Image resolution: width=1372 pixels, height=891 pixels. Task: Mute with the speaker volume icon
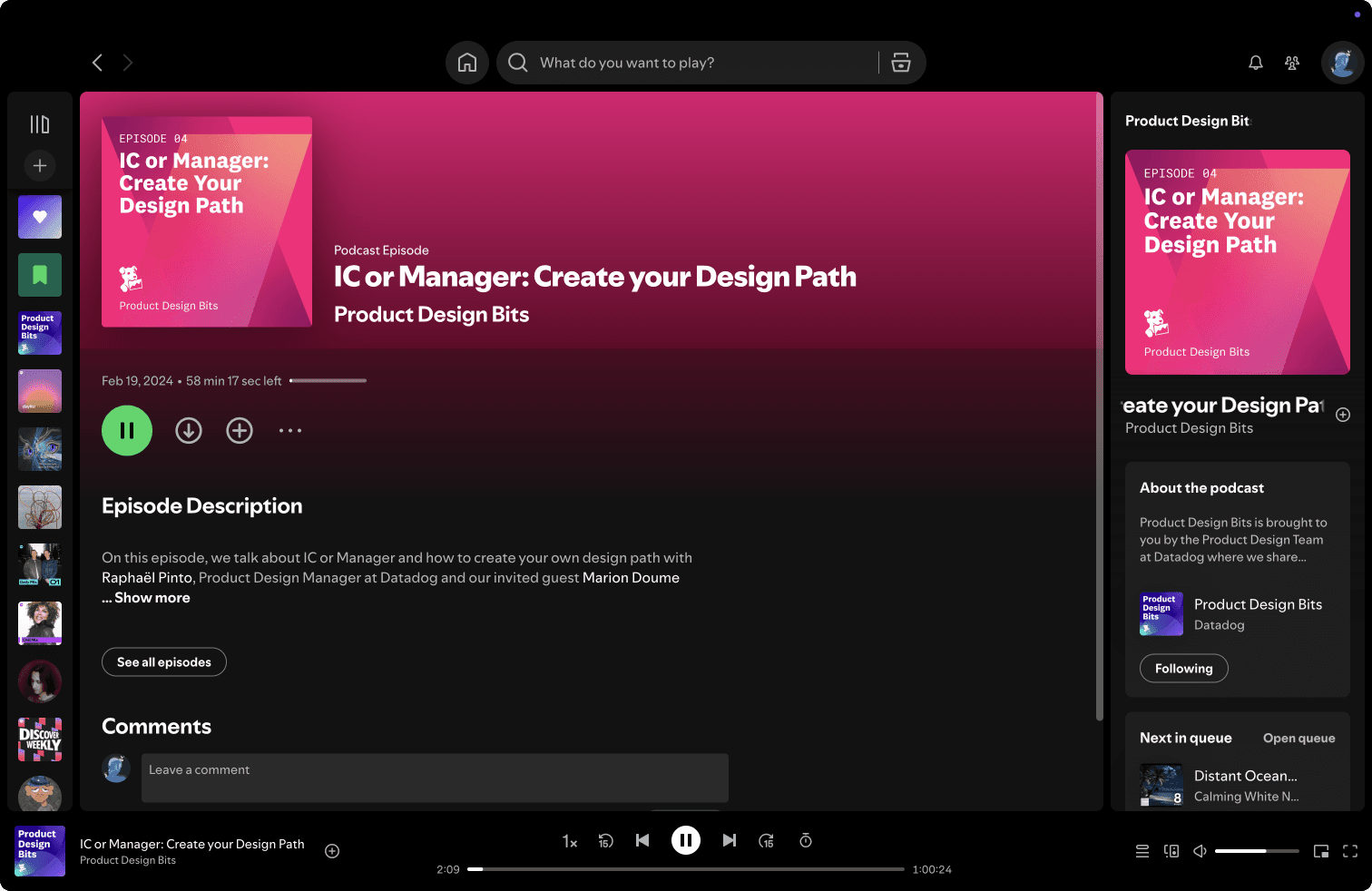pos(1200,851)
